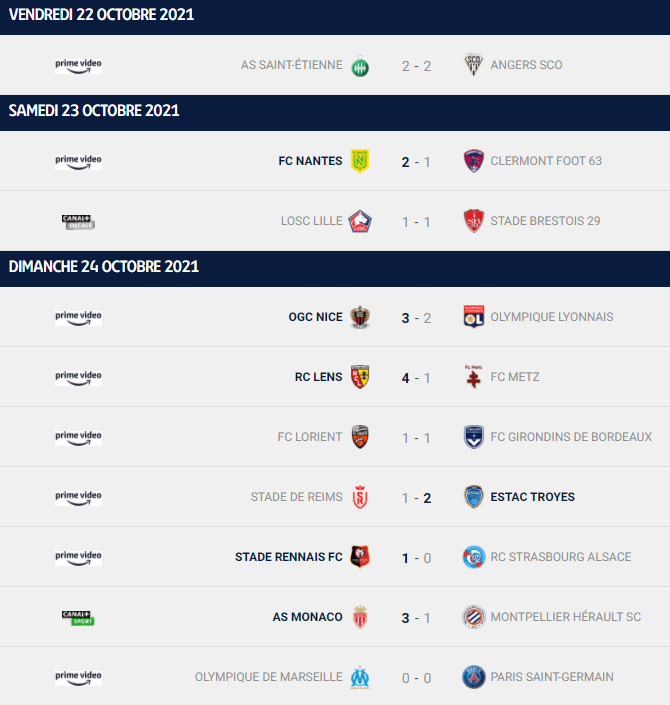Click the Angers SCO club crest
670x705 pixels.
tap(473, 65)
